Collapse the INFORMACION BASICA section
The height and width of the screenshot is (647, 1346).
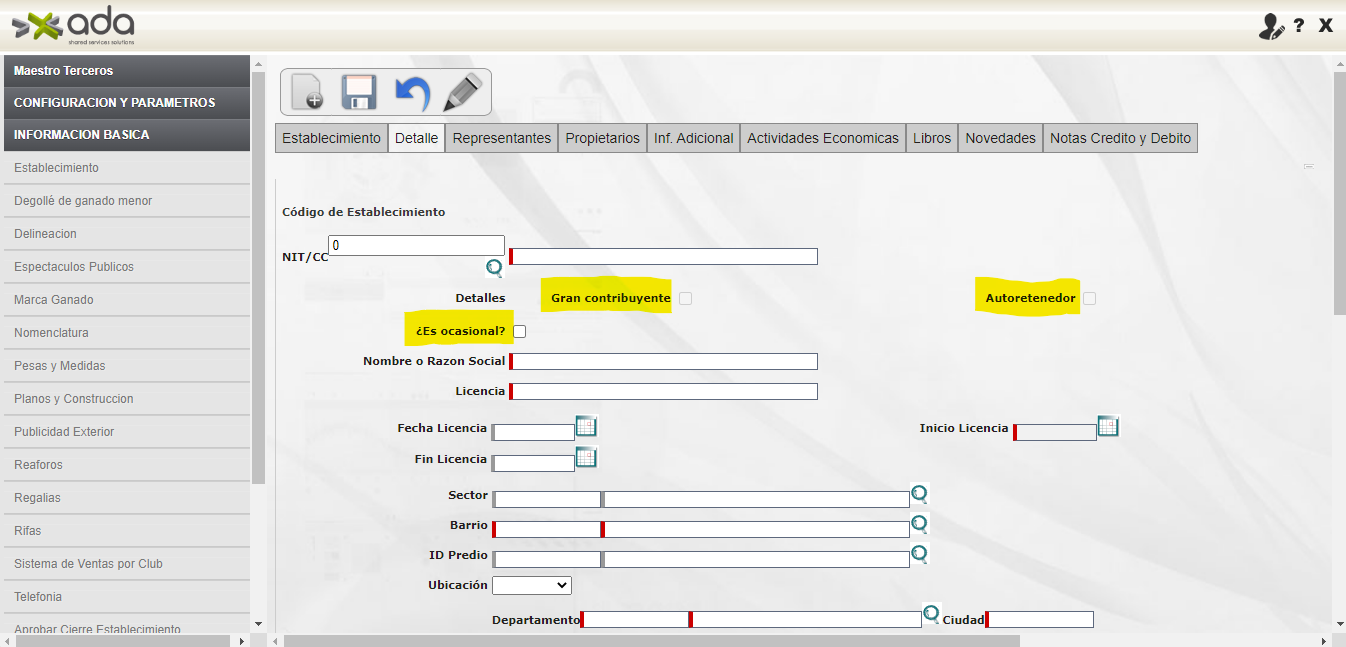tap(126, 135)
